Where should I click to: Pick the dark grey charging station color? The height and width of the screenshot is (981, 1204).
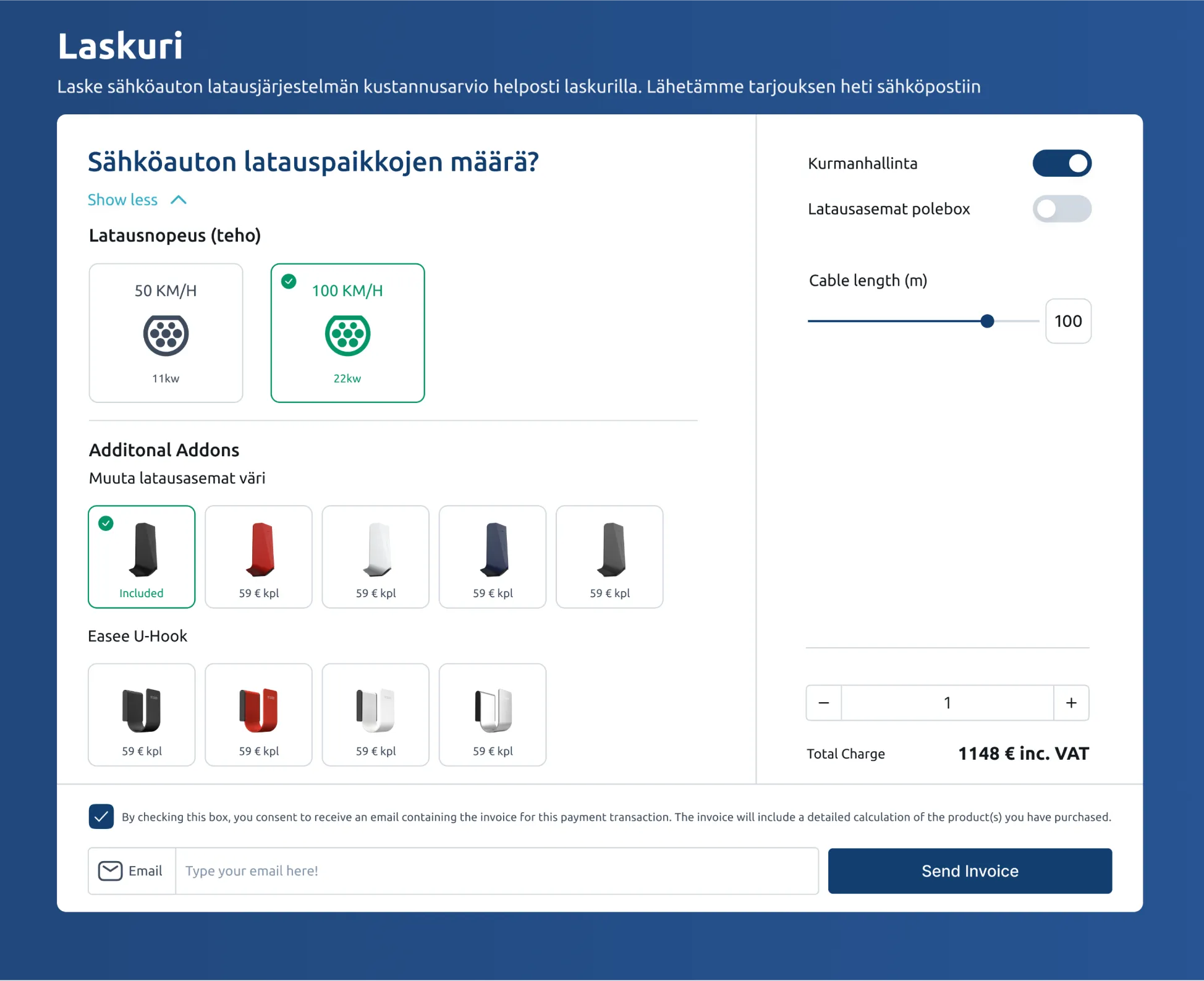[609, 556]
